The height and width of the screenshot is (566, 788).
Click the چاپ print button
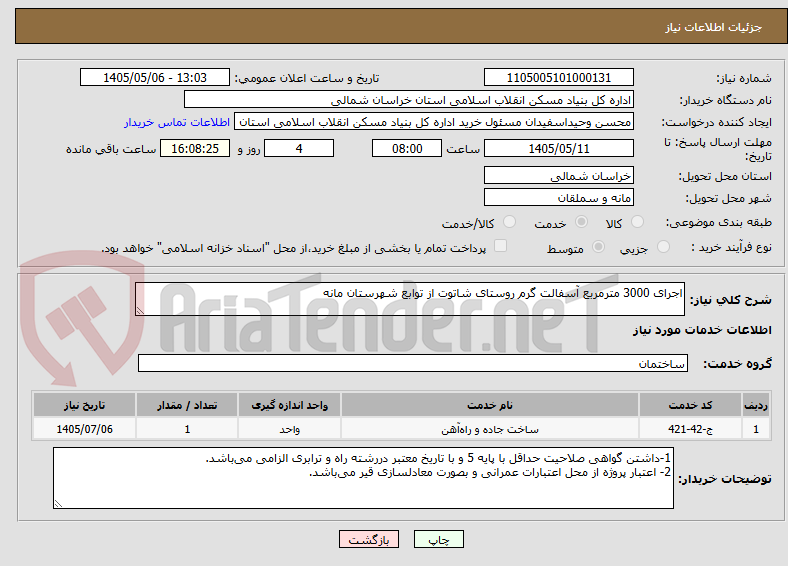439,539
